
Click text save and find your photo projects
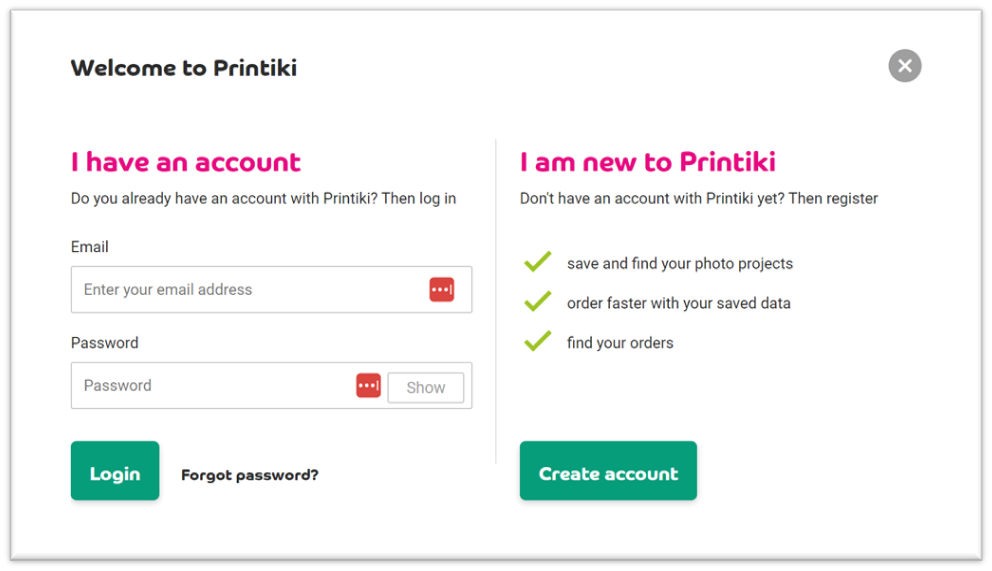(x=680, y=264)
